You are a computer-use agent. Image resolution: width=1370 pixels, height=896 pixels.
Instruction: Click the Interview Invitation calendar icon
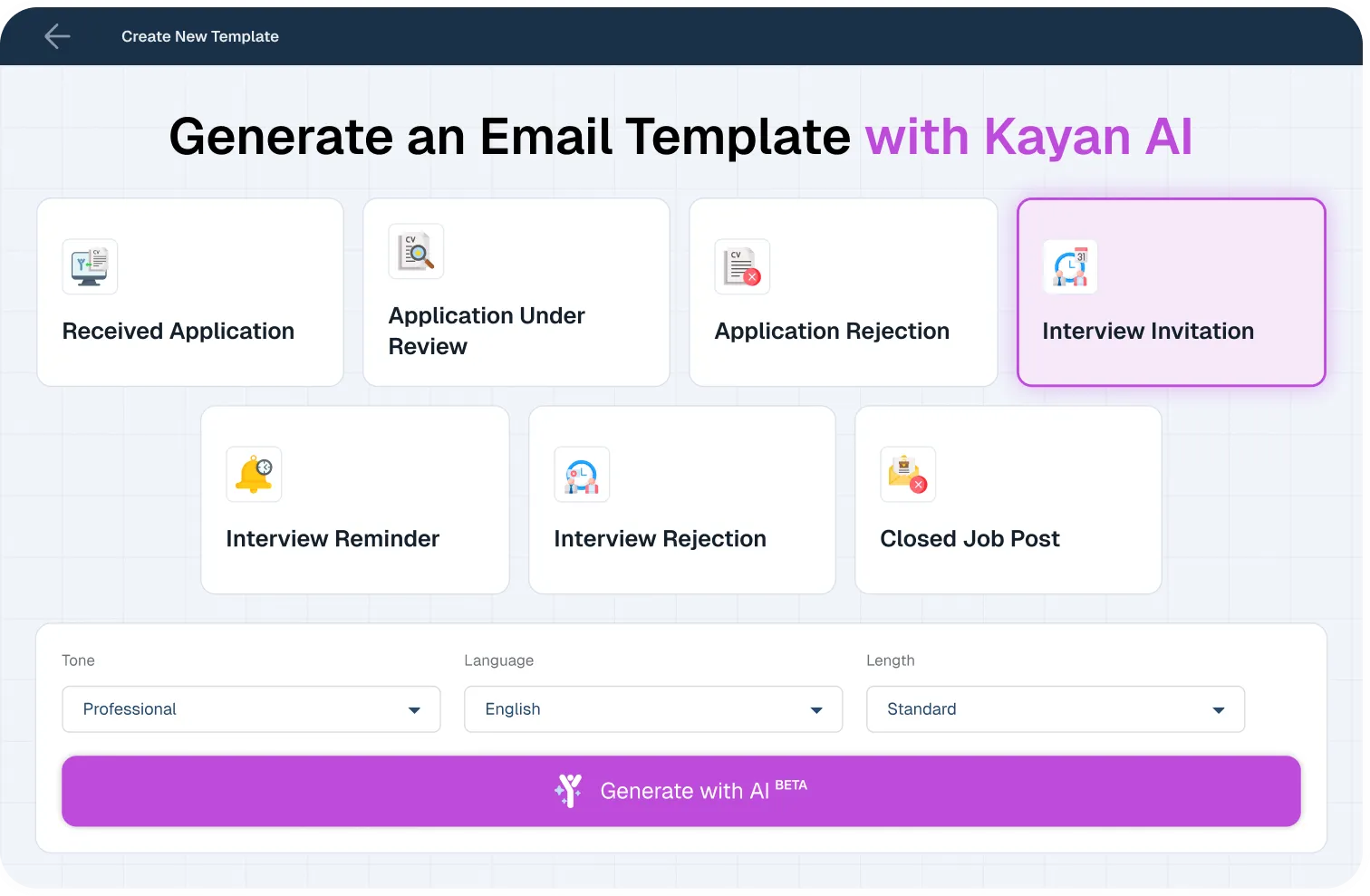click(1070, 266)
